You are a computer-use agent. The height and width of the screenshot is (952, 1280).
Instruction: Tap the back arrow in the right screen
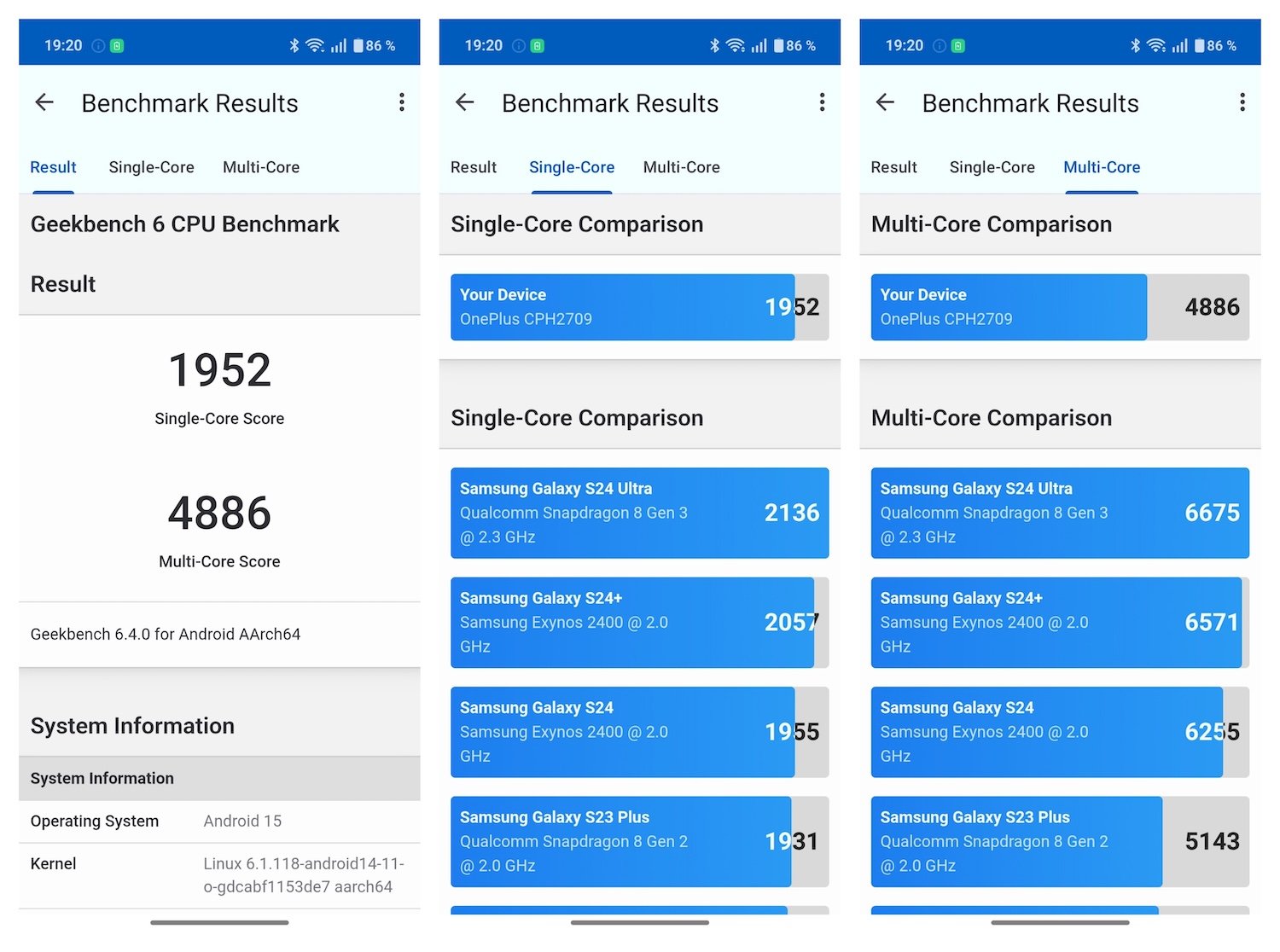[885, 103]
